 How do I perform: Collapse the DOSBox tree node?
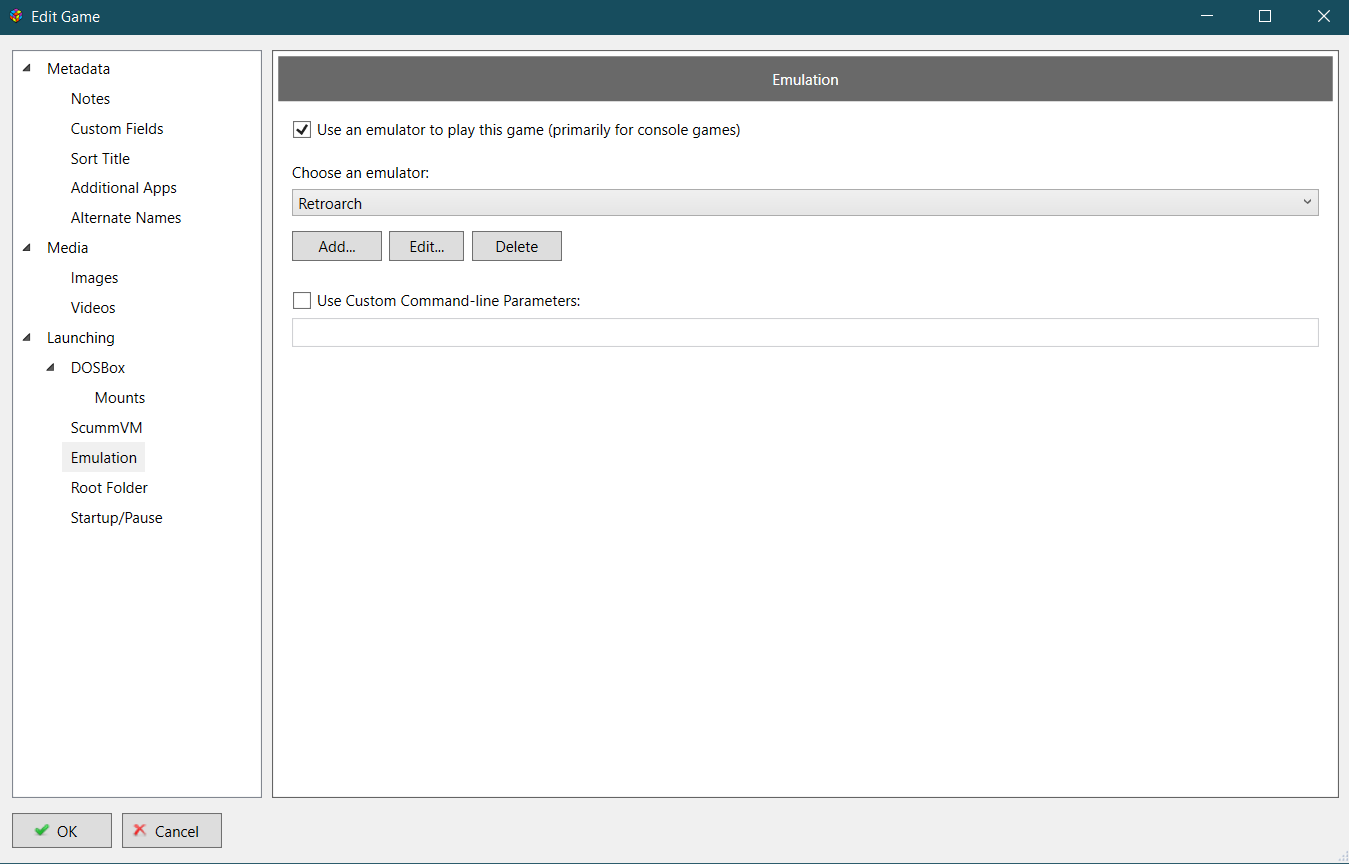click(x=50, y=368)
